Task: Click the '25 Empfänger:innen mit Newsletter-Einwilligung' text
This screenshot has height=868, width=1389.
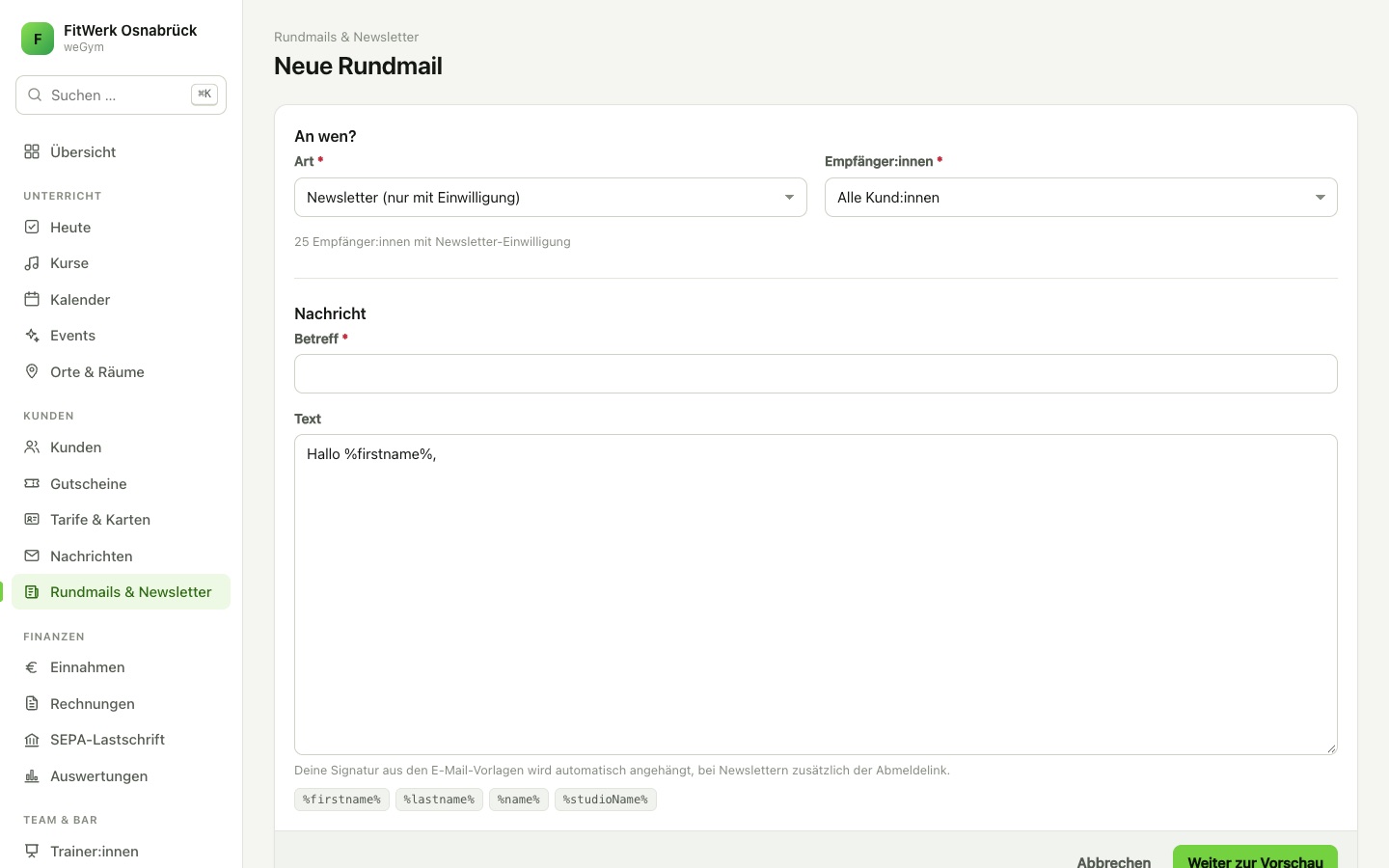Action: 432,242
